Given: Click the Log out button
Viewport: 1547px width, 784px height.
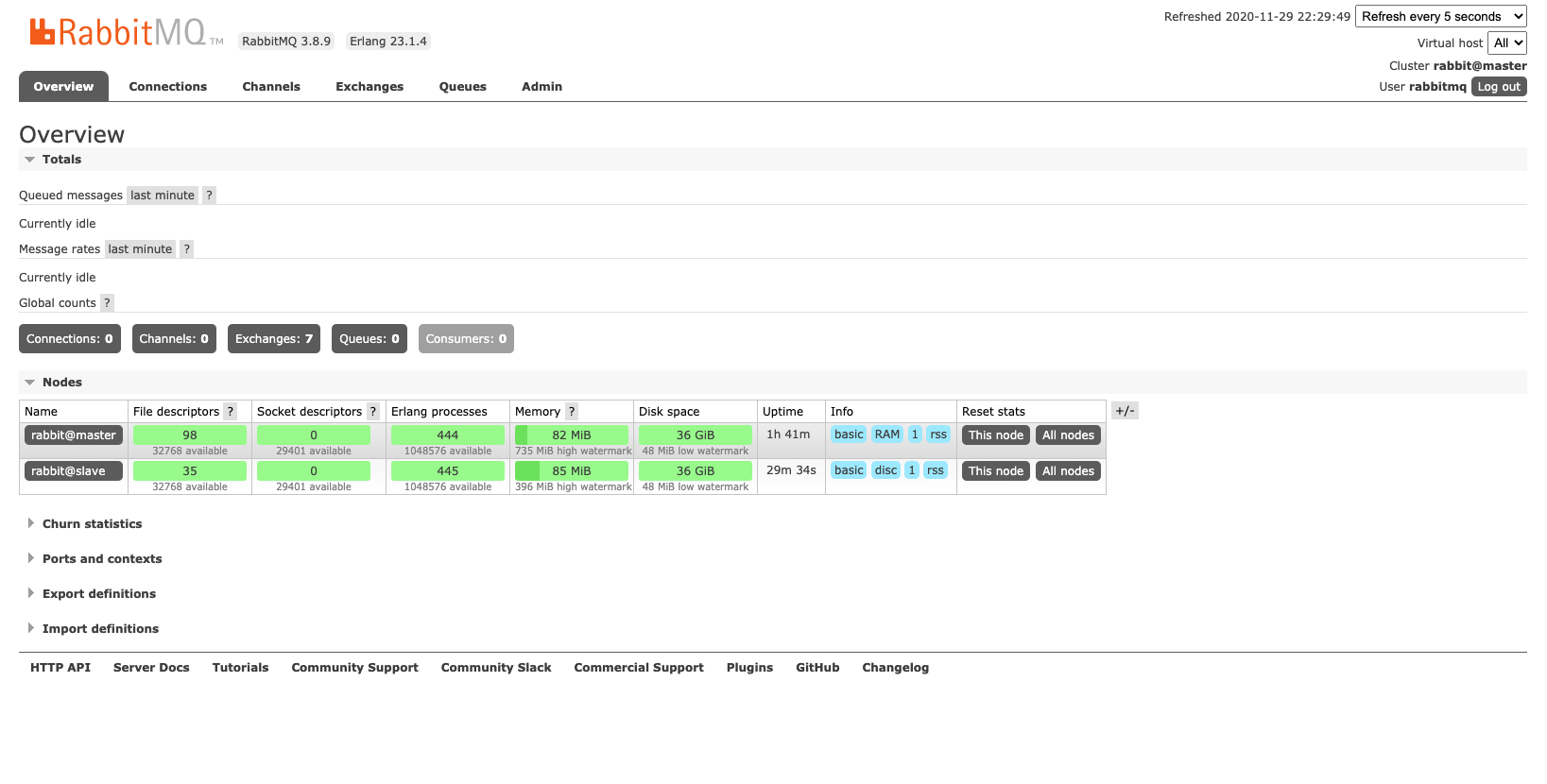Looking at the screenshot, I should point(1499,87).
